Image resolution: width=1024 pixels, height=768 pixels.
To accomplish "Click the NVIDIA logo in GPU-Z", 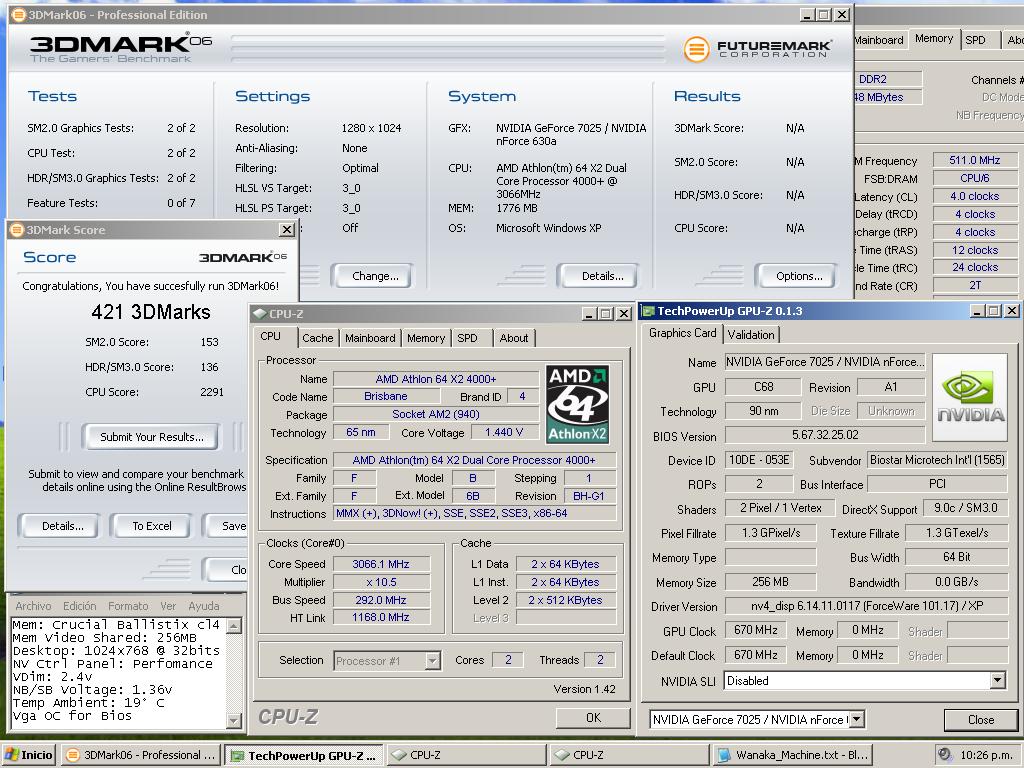I will pos(970,397).
